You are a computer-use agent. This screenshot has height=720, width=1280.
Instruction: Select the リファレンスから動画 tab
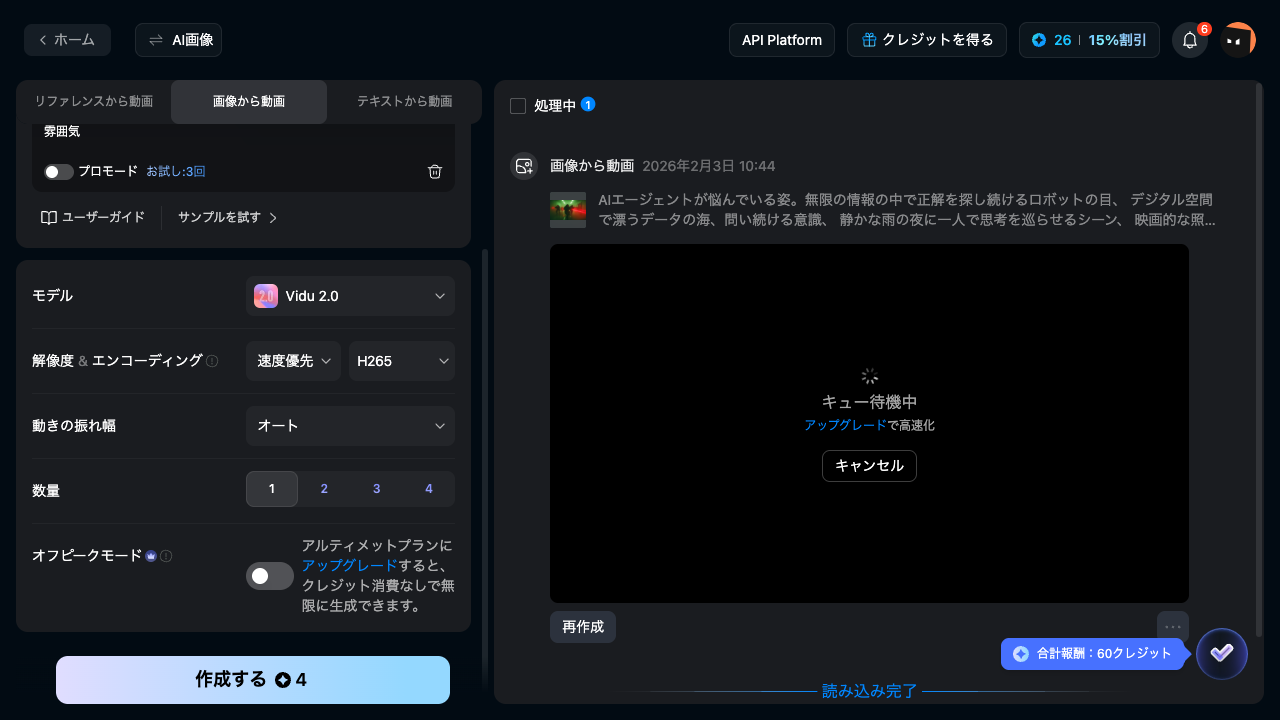tap(92, 101)
